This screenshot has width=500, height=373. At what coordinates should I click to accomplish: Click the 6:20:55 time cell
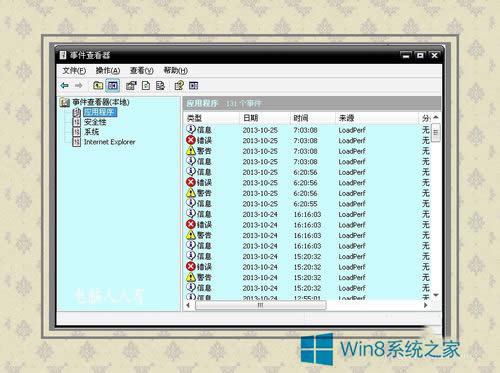click(305, 204)
